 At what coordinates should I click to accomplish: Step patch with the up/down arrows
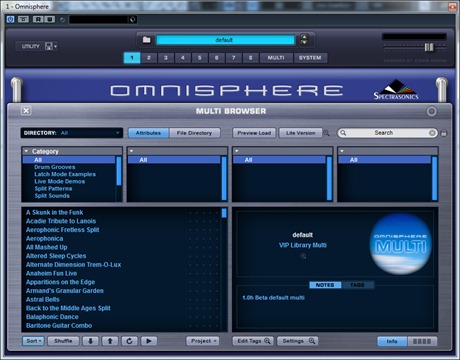tap(304, 40)
